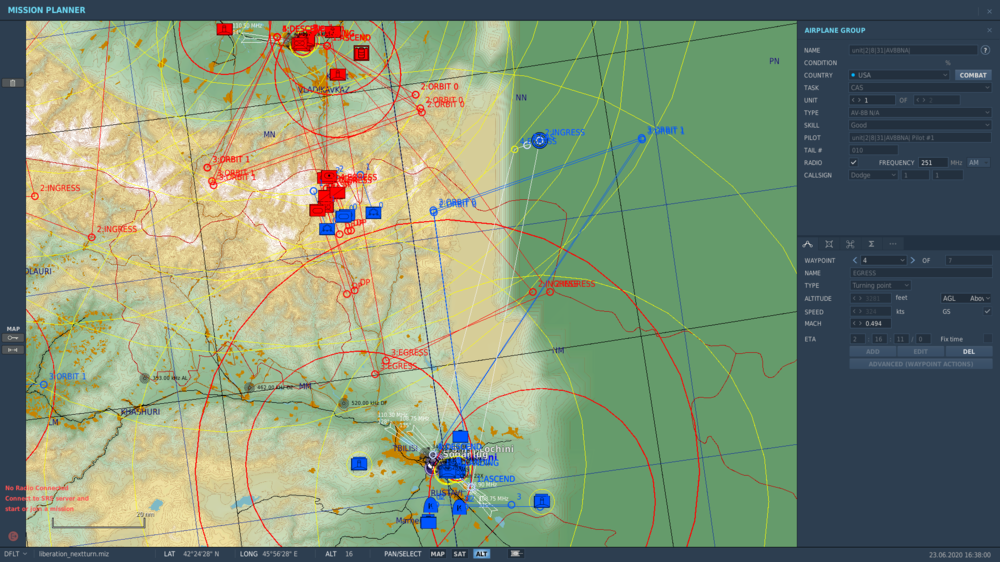The image size is (1000, 562).
Task: Click the map key icon button
Action: [13, 337]
